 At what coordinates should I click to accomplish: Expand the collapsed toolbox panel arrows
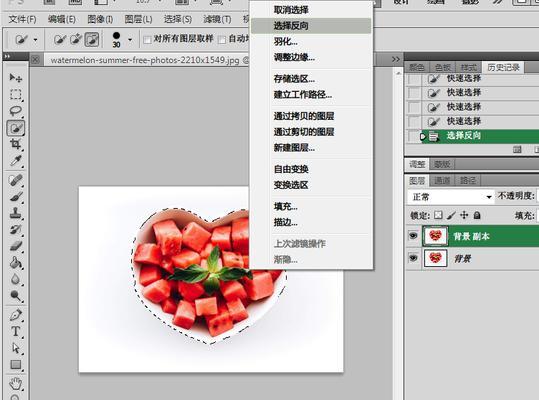(8, 56)
